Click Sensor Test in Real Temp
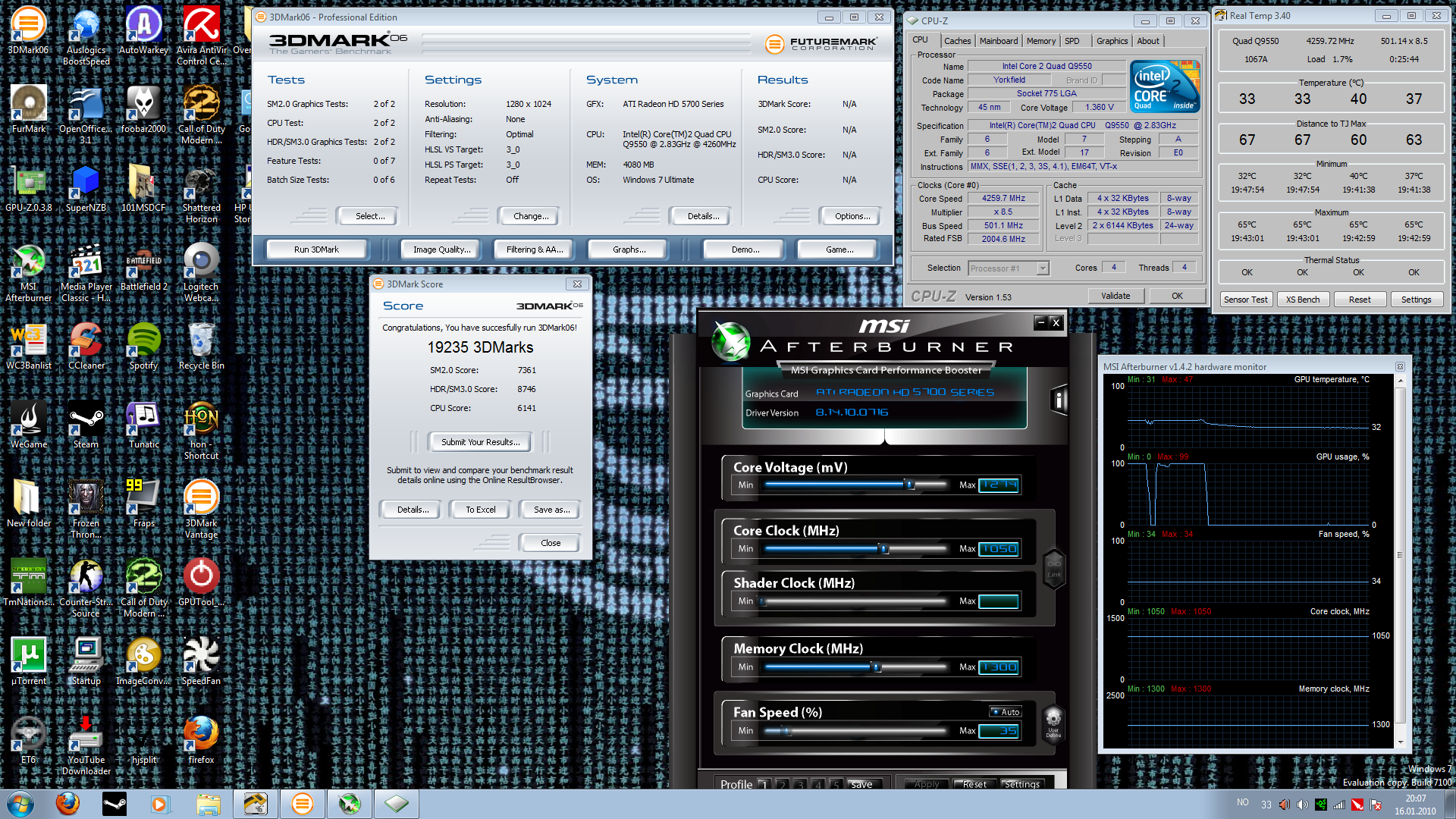Image resolution: width=1456 pixels, height=819 pixels. point(1245,300)
